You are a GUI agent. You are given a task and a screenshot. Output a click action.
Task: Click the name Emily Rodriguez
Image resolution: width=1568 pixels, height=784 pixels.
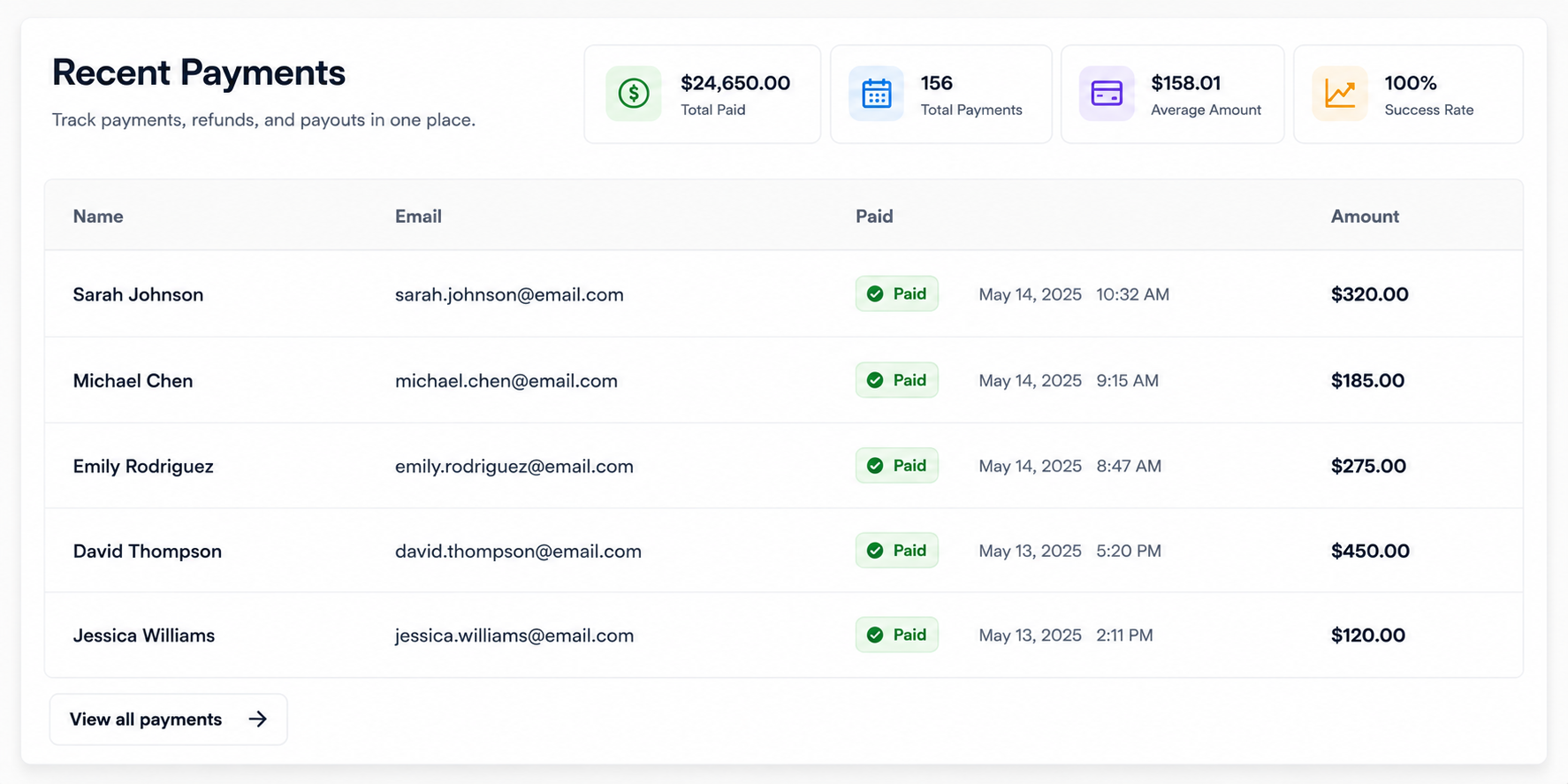(143, 467)
